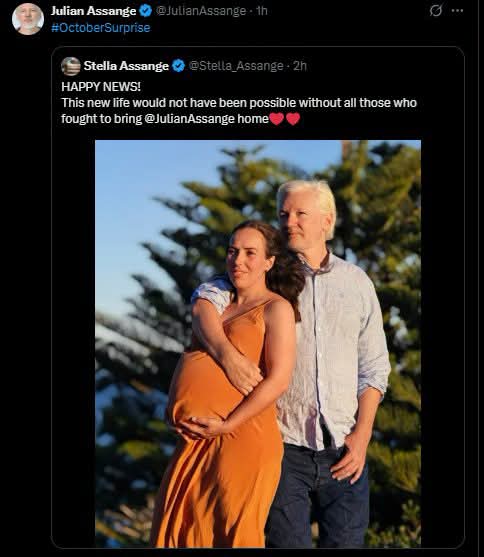
Task: Click the small Stella Assange avatar in quoted tweet
Action: coord(71,66)
